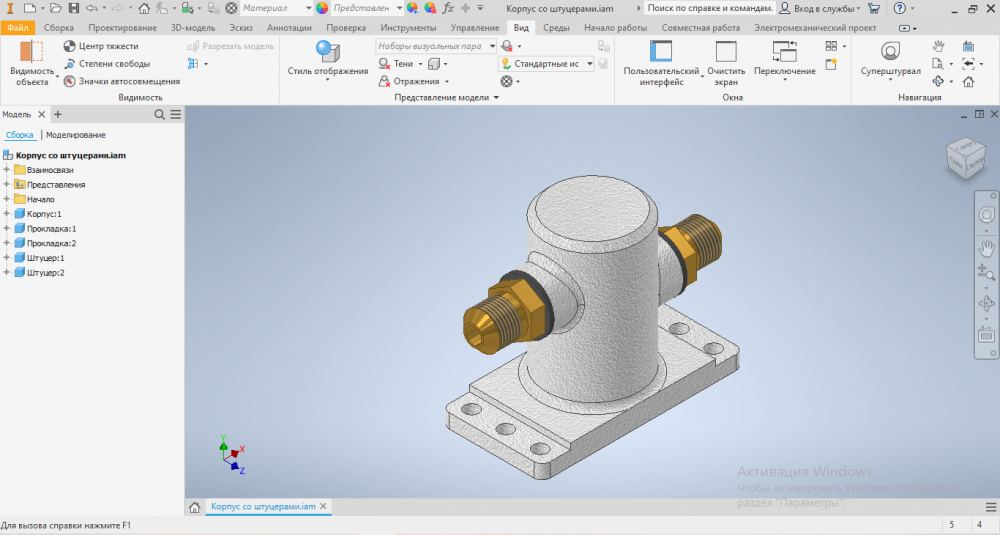
Task: Open the Стиль отображения sphere icon
Action: click(x=327, y=50)
